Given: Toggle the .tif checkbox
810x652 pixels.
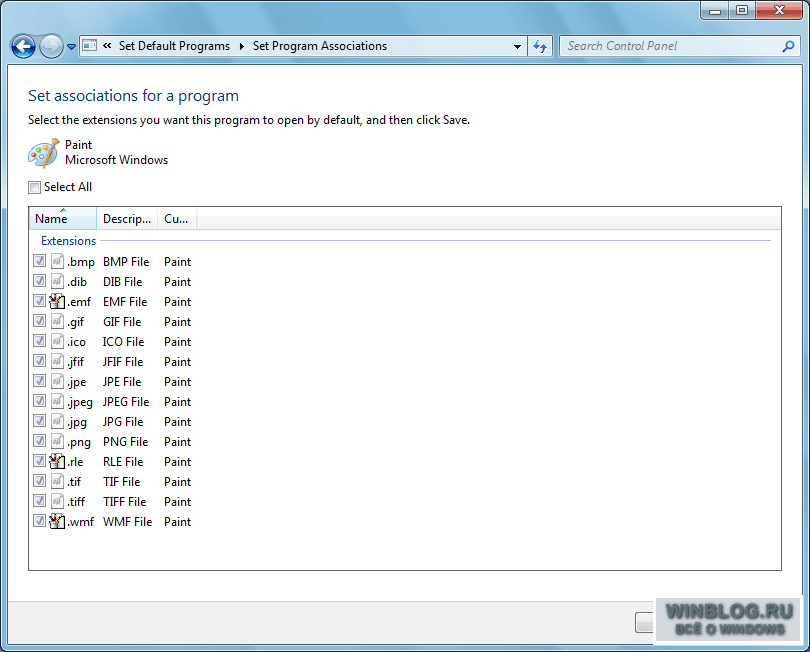Looking at the screenshot, I should tap(39, 481).
